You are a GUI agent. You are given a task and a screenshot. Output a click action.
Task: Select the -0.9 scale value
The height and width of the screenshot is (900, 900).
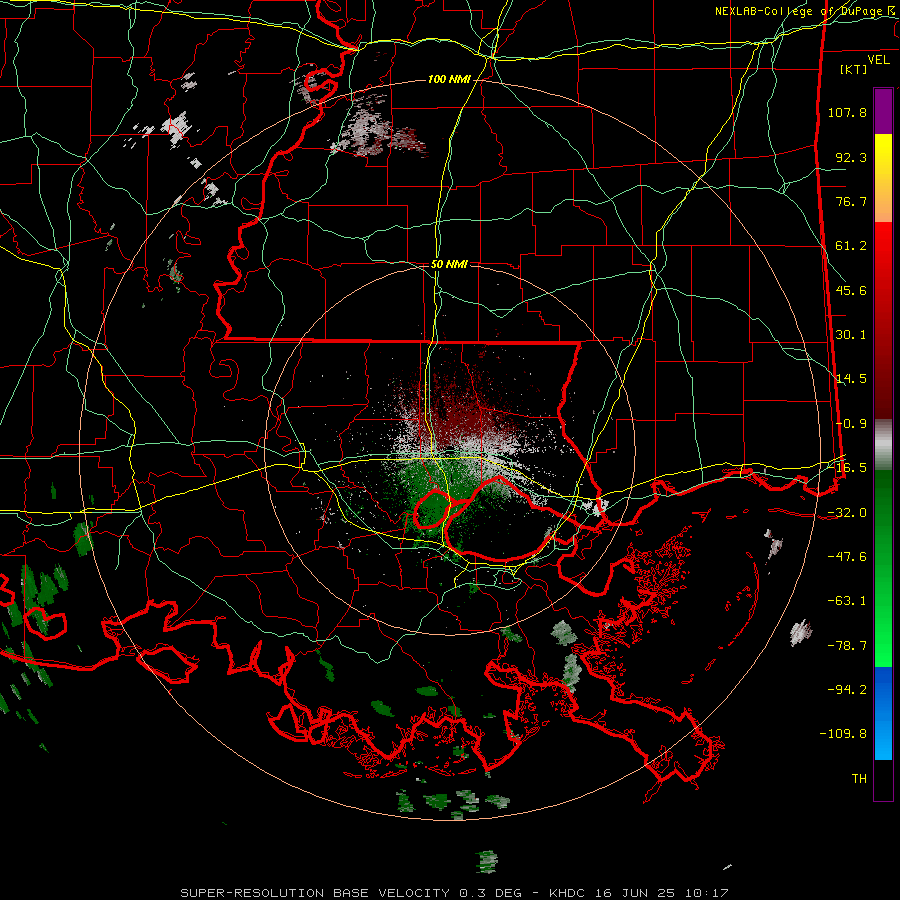coord(851,424)
